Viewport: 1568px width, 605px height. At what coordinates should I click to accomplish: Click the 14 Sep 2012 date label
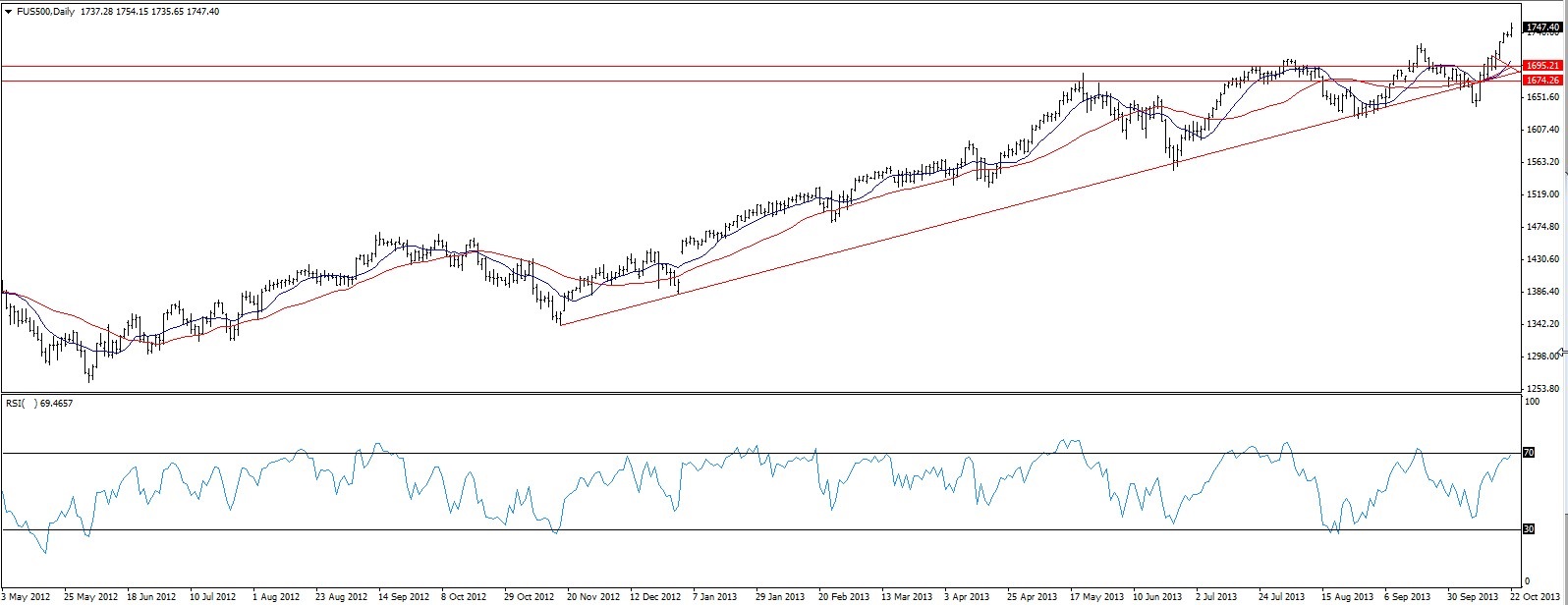pyautogui.click(x=404, y=596)
